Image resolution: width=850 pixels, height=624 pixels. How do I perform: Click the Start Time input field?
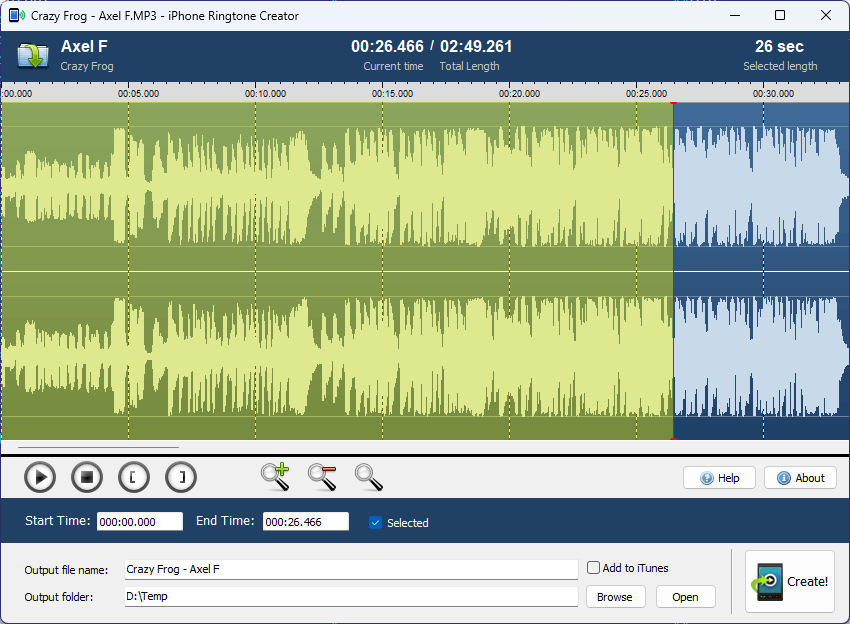point(140,522)
